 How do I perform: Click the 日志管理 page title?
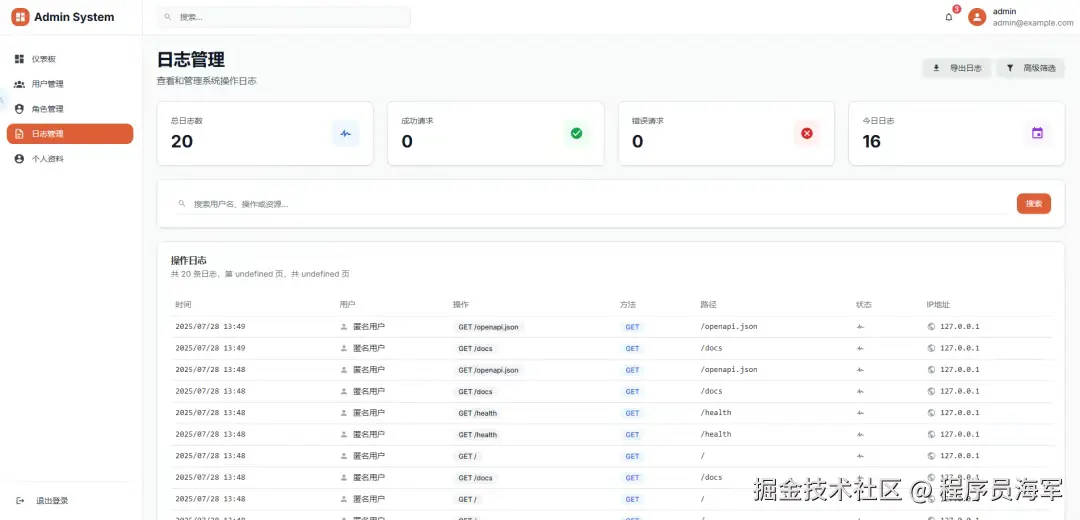191,59
